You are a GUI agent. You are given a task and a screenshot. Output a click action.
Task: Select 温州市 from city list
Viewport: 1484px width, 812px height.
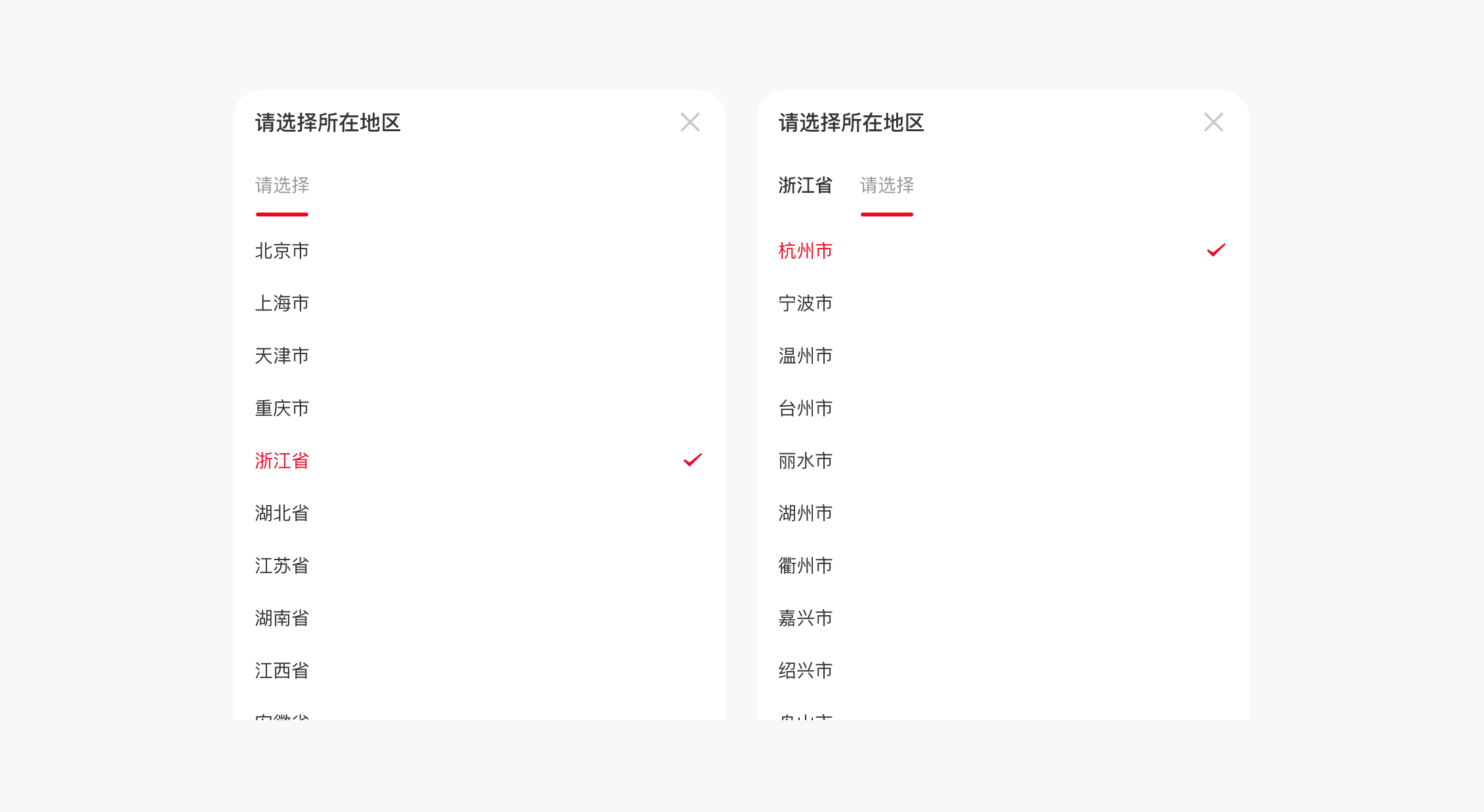tap(805, 355)
